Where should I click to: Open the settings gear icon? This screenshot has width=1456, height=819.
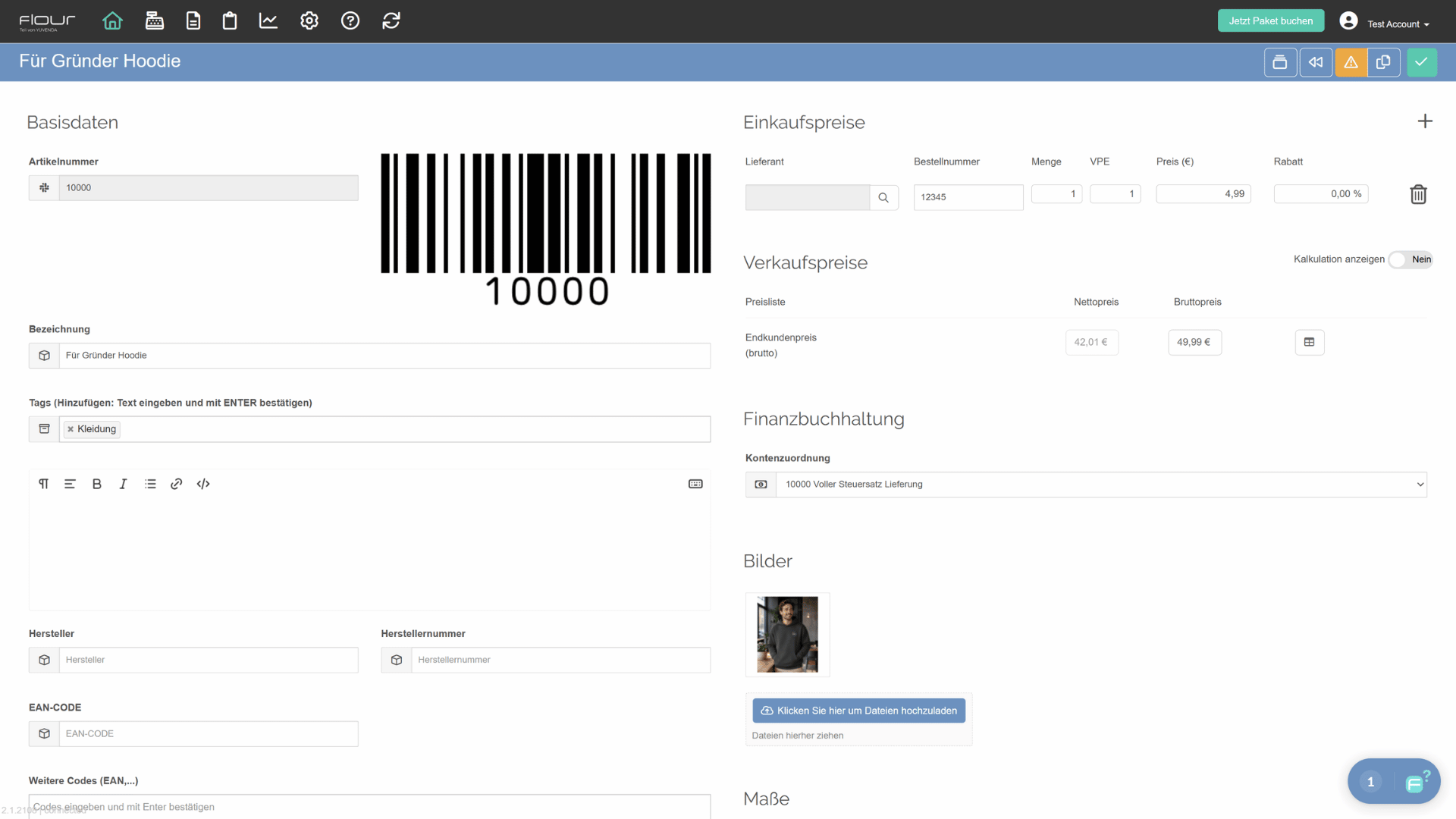coord(309,21)
